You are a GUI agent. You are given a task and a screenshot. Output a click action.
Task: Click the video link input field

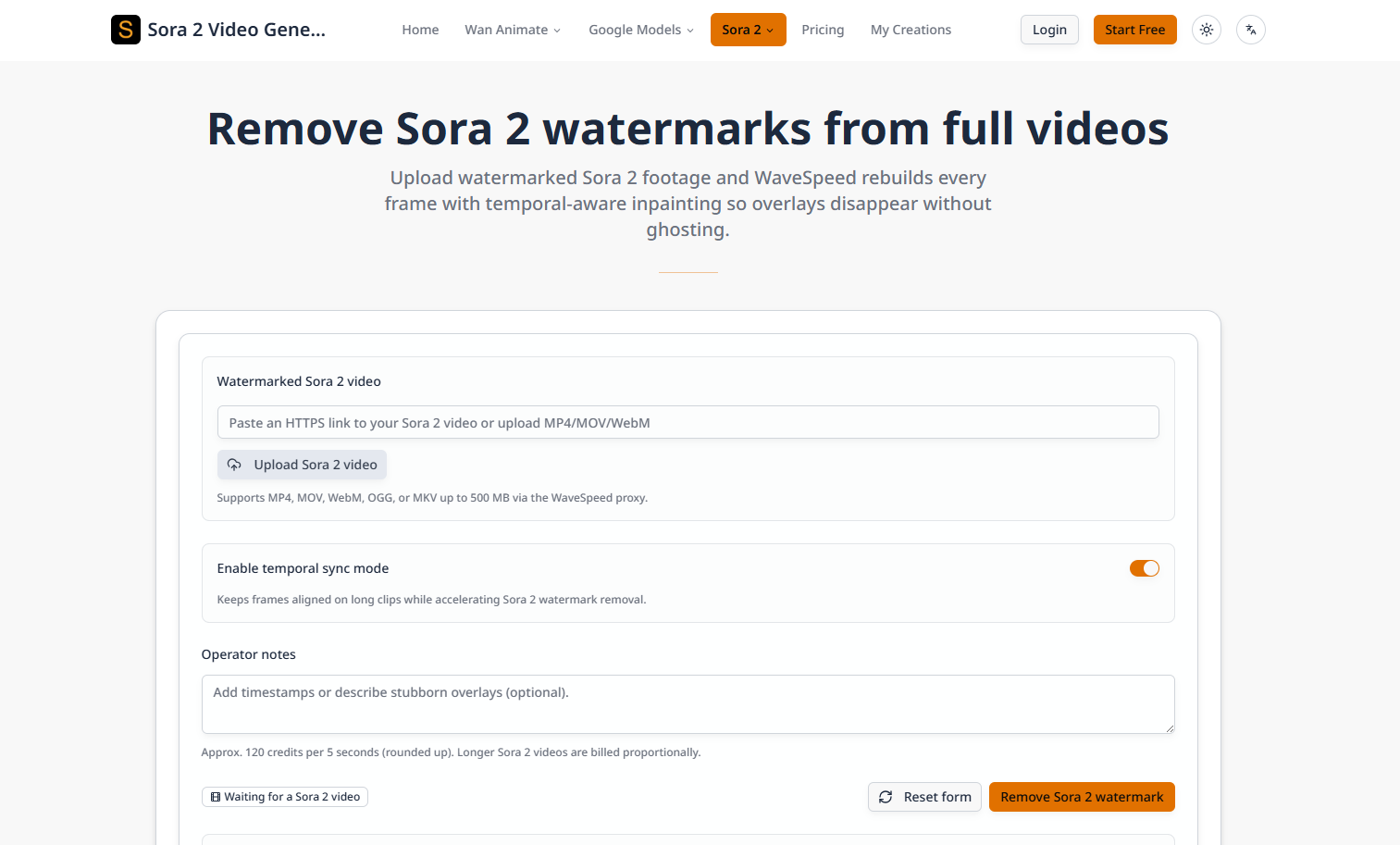pos(688,422)
